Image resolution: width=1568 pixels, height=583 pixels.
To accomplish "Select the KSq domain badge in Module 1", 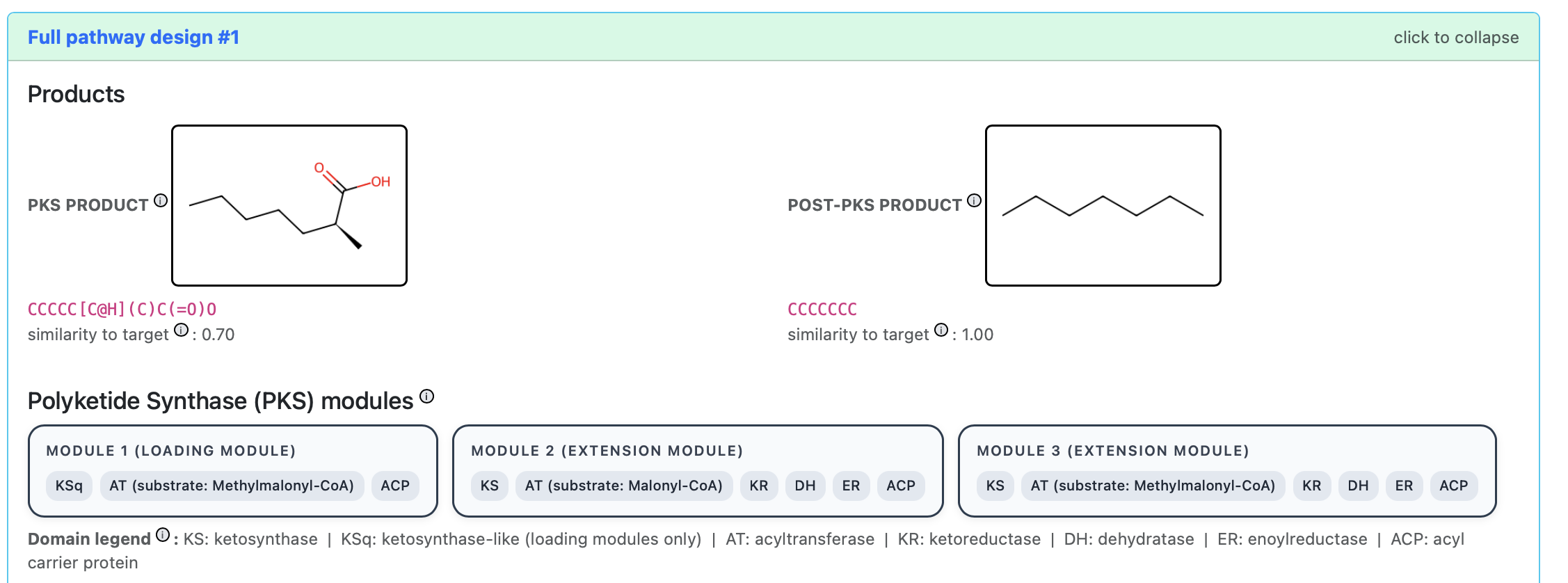I will click(x=68, y=486).
